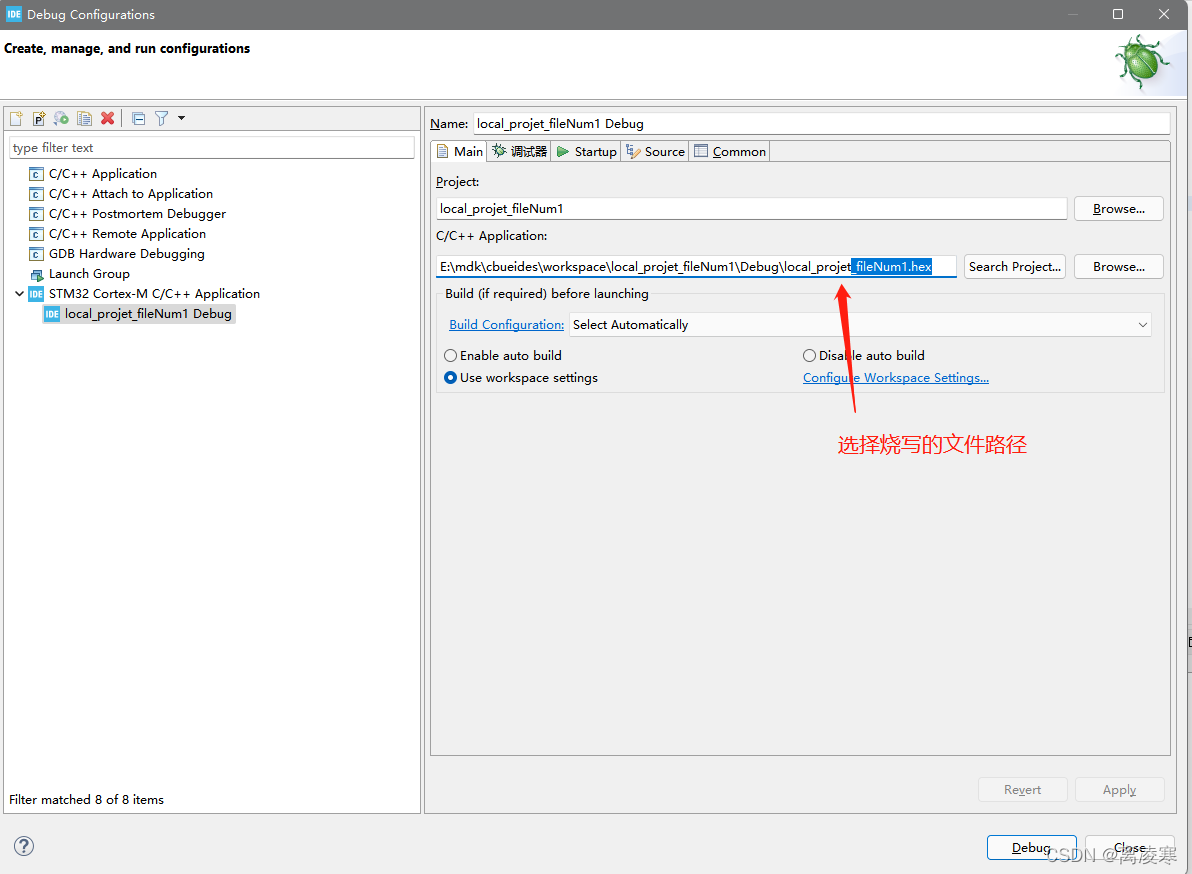Click Duplicate launch configuration icon
Image resolution: width=1192 pixels, height=874 pixels.
(84, 119)
